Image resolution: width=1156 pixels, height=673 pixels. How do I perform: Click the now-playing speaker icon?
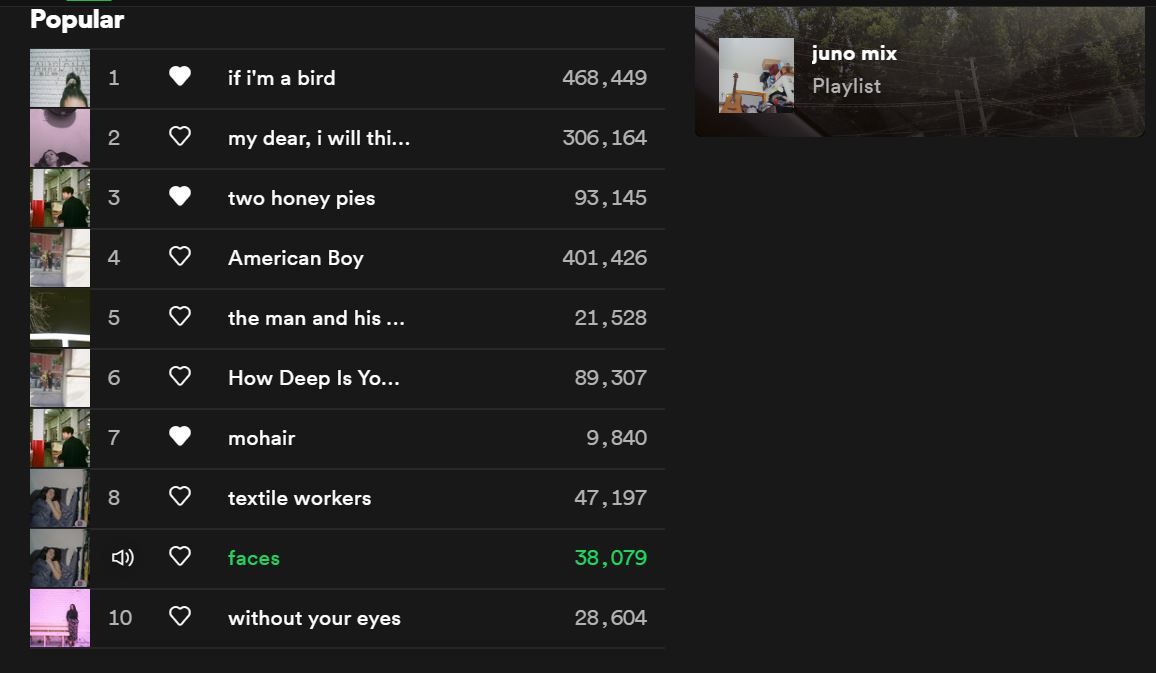122,557
